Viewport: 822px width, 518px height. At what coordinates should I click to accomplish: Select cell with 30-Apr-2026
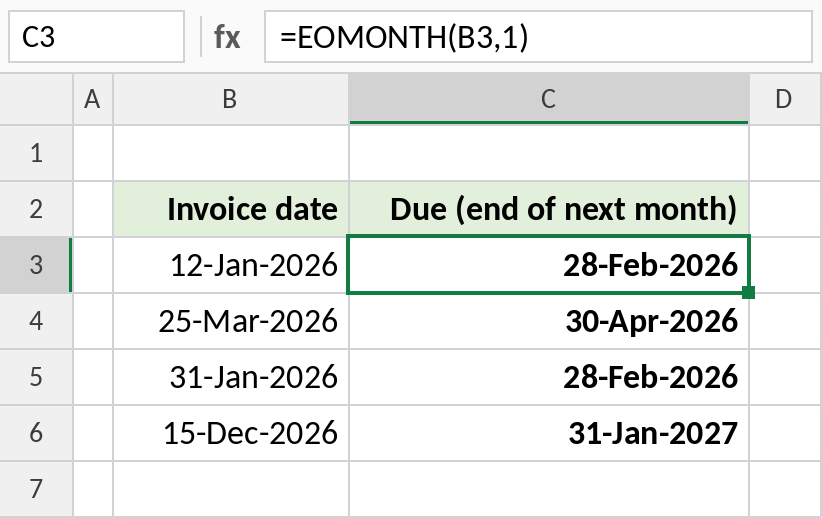[549, 321]
